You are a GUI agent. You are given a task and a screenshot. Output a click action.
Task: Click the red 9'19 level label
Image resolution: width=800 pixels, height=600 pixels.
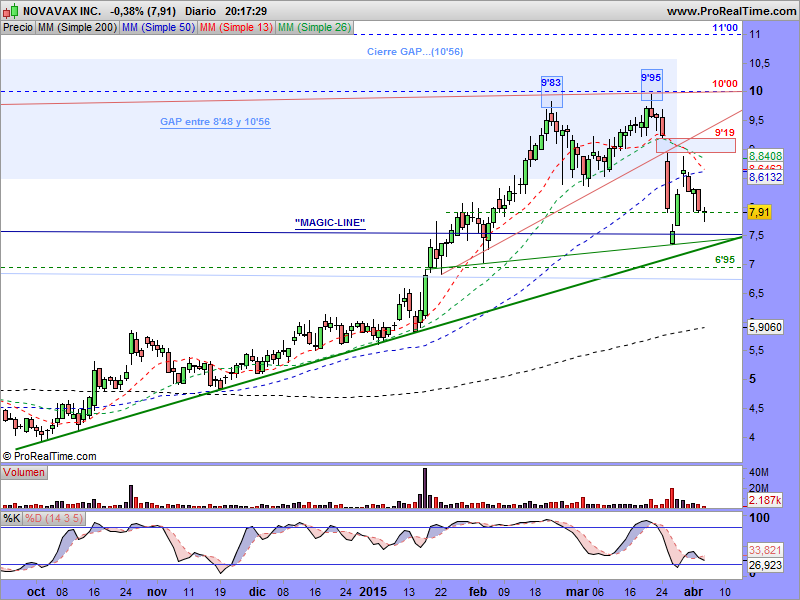click(x=724, y=133)
